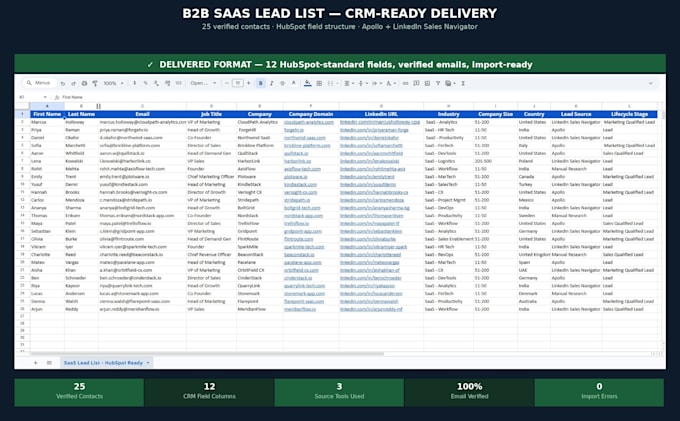Image resolution: width=680 pixels, height=421 pixels.
Task: Add a new sheet with plus button
Action: click(36, 362)
